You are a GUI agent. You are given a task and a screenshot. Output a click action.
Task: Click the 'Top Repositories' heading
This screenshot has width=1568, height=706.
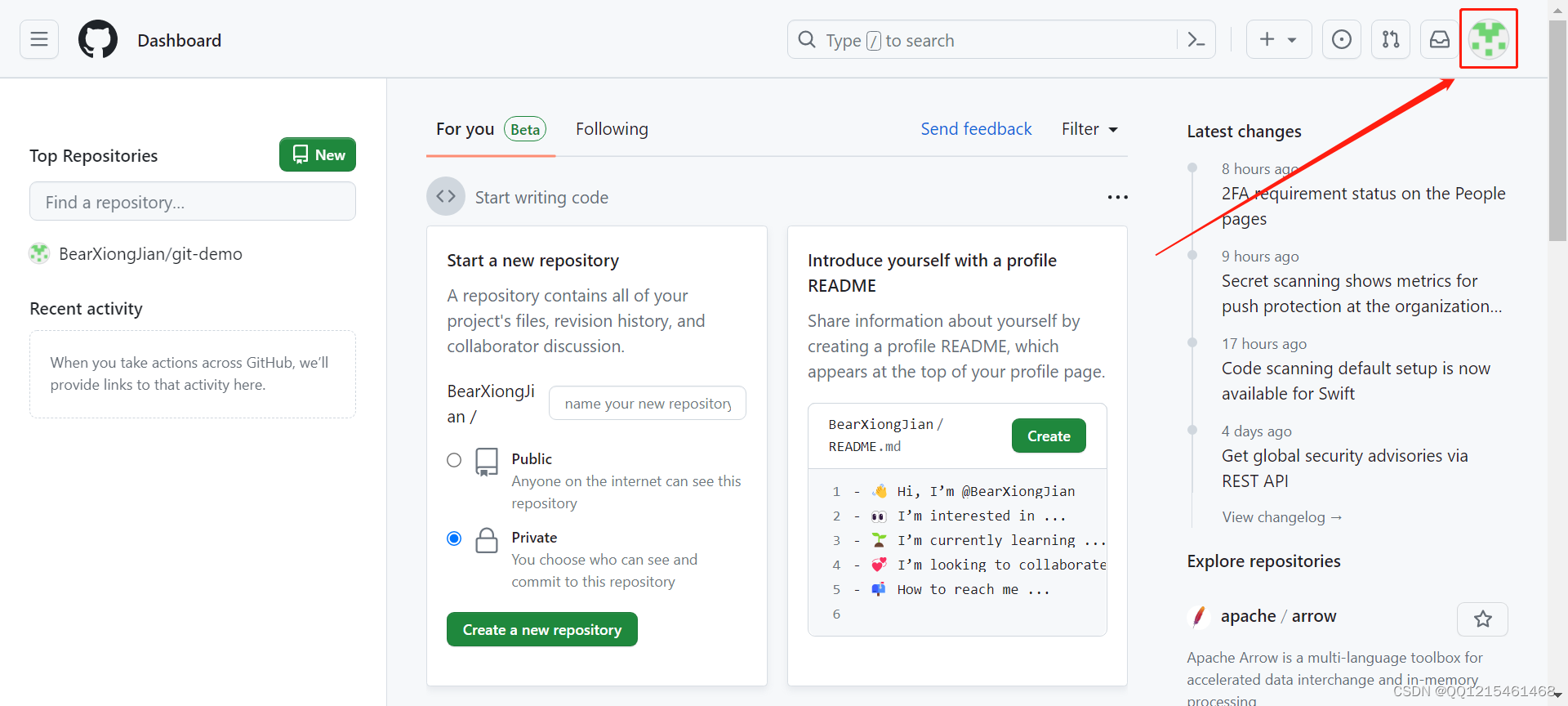coord(93,156)
